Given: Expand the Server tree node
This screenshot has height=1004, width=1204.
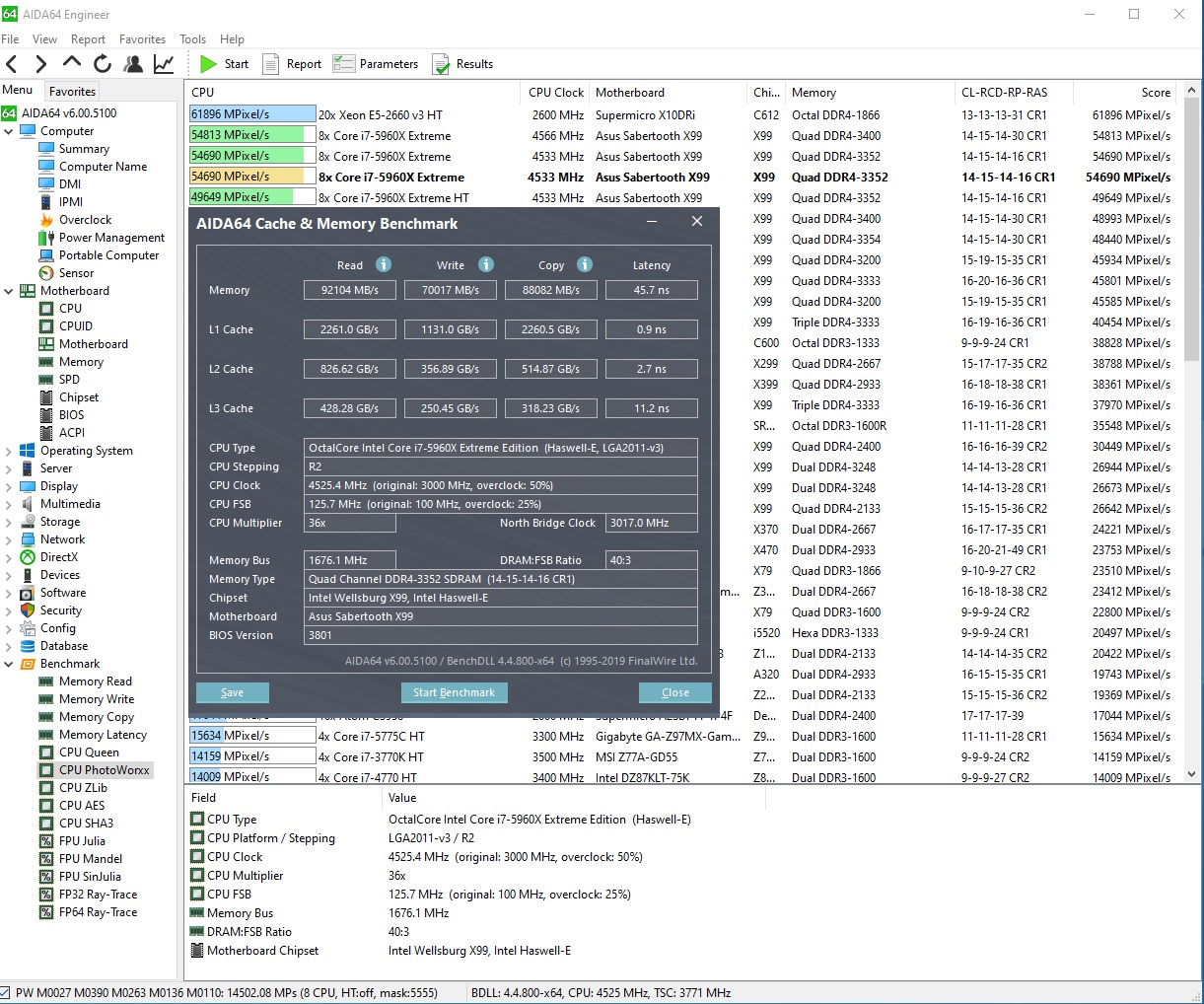Looking at the screenshot, I should [9, 468].
